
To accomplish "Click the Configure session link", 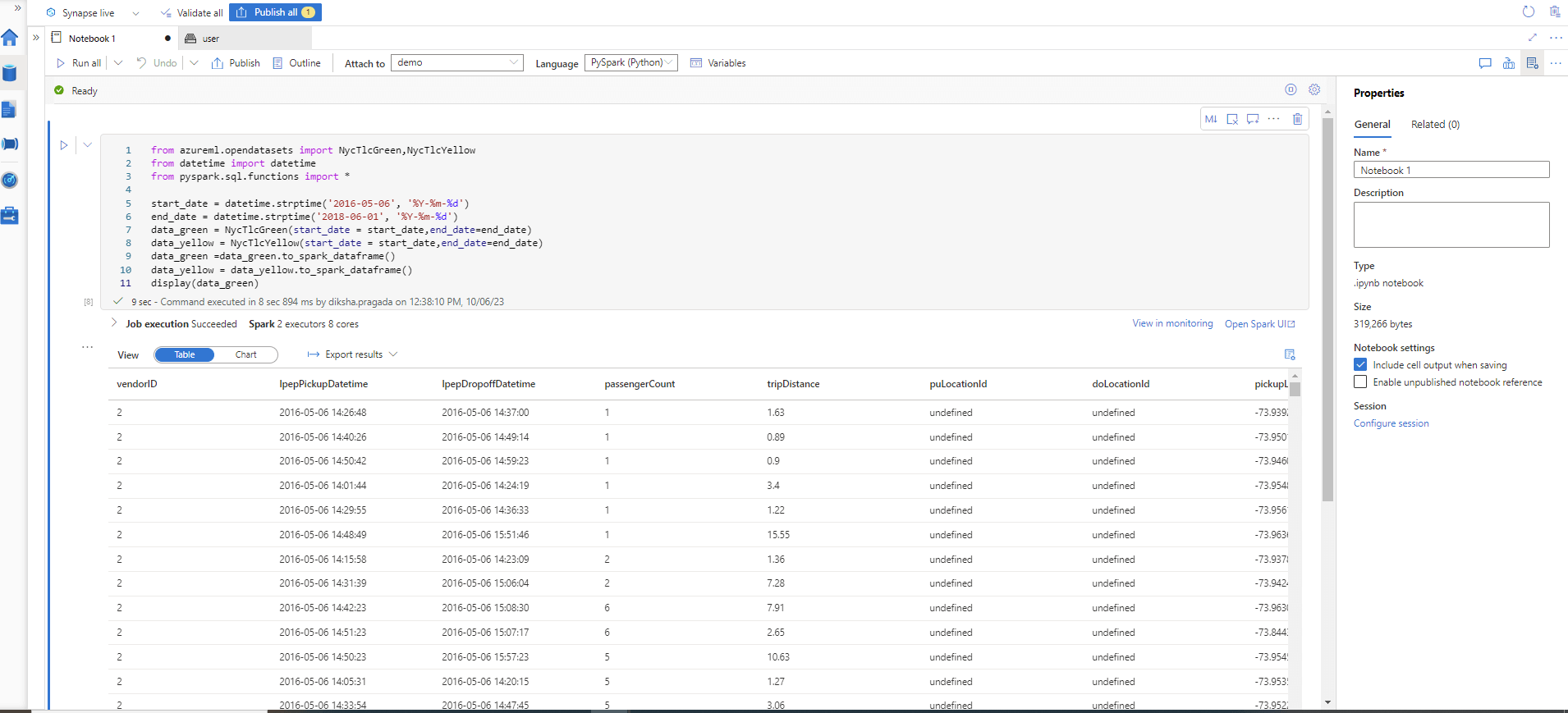I will click(x=1391, y=423).
